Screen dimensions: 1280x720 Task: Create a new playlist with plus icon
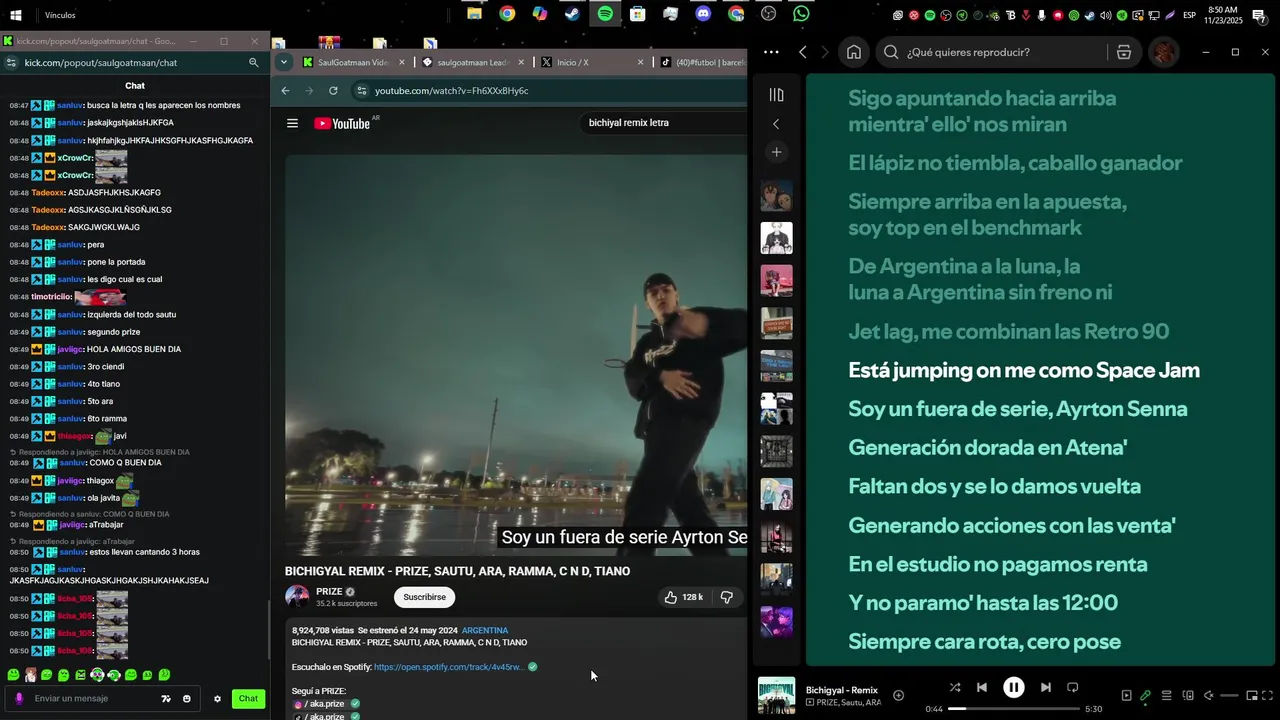[x=776, y=152]
